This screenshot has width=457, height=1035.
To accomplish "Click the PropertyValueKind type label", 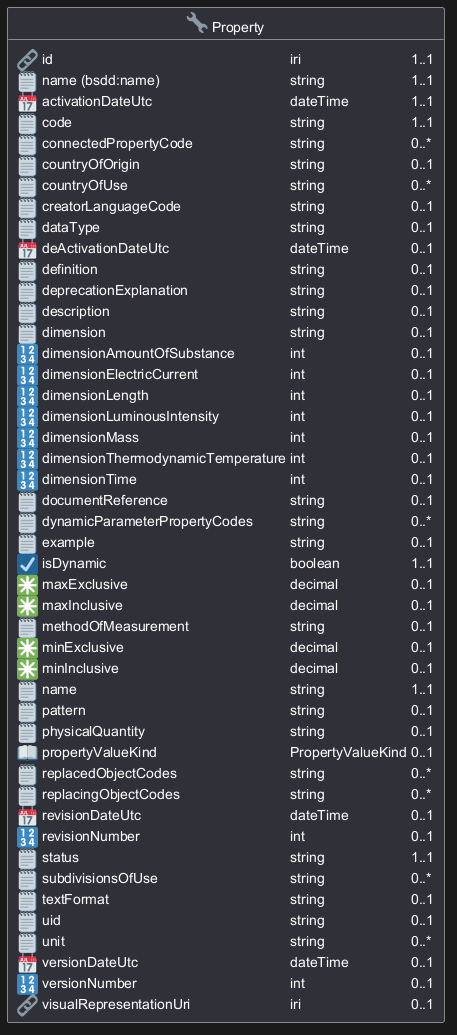I will pos(348,752).
